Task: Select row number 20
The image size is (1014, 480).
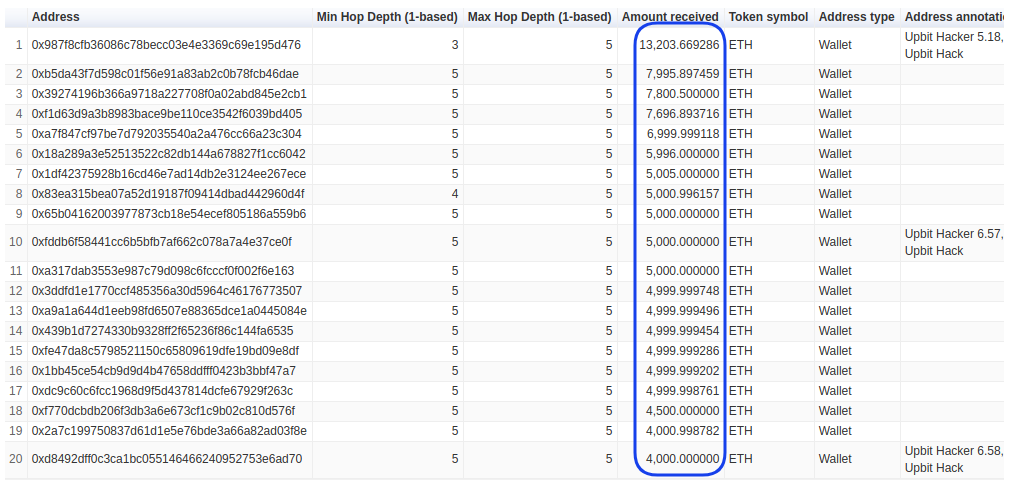Action: point(16,459)
